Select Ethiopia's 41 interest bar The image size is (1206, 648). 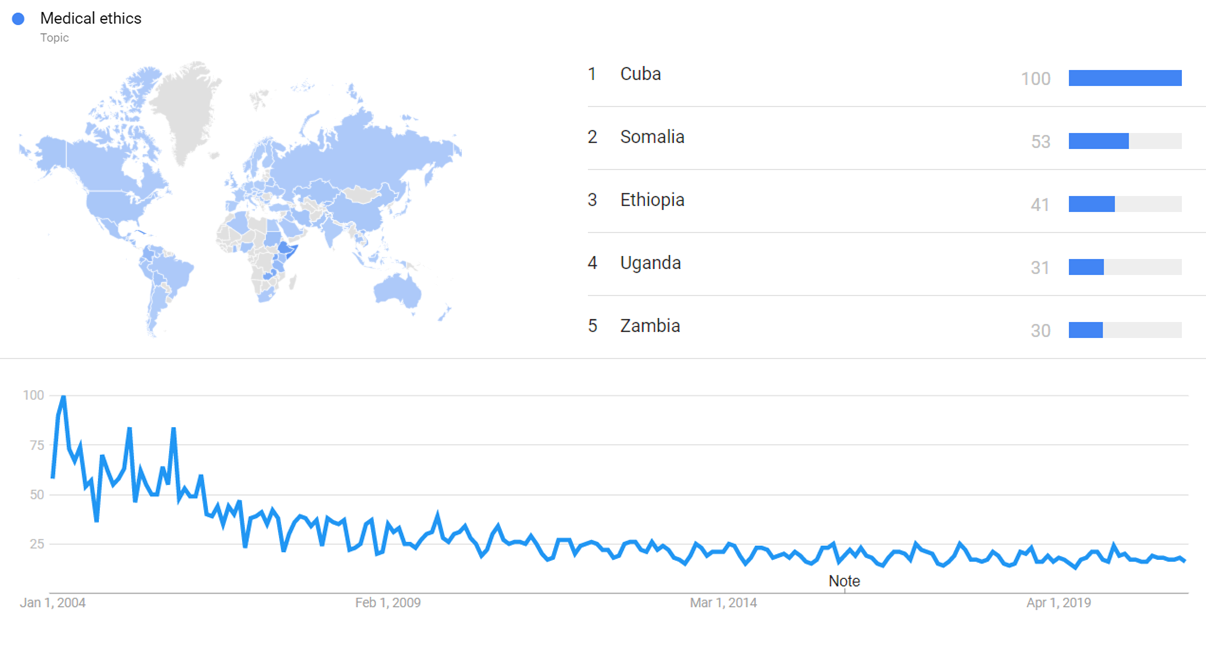tap(1092, 204)
